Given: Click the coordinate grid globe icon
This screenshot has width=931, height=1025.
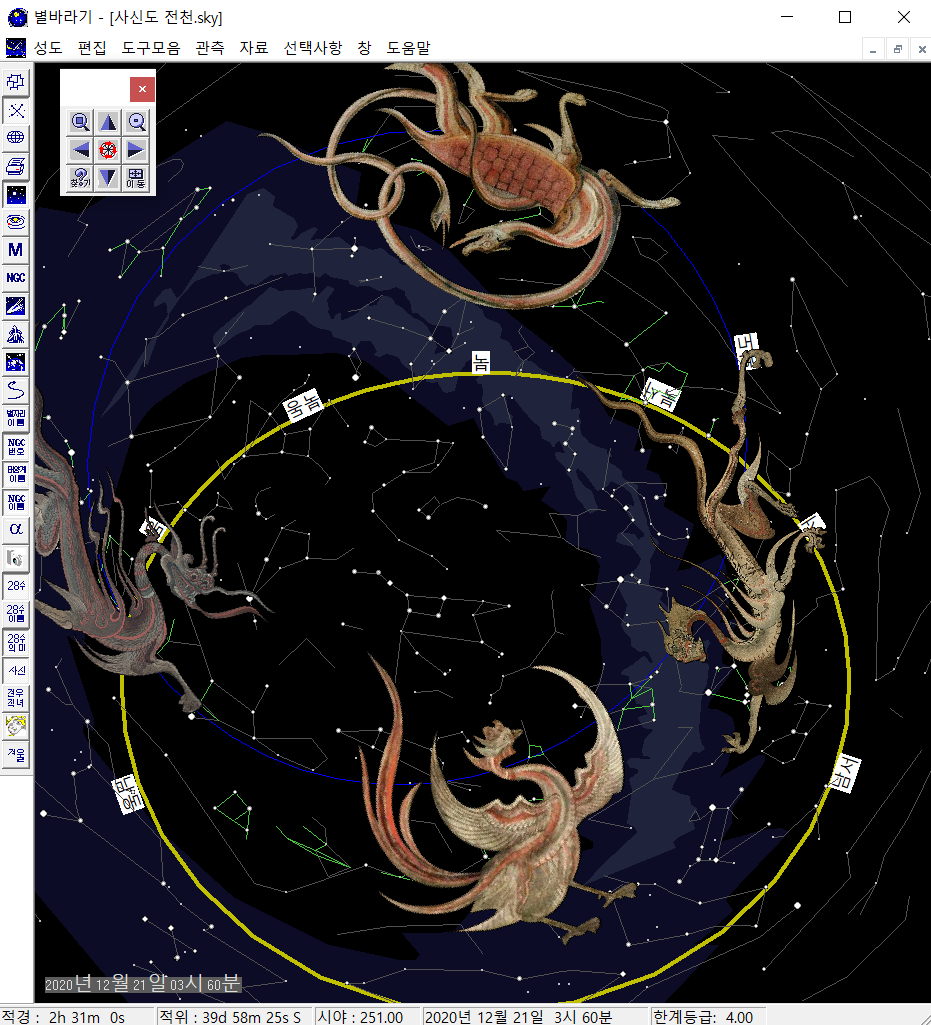Looking at the screenshot, I should pyautogui.click(x=16, y=138).
